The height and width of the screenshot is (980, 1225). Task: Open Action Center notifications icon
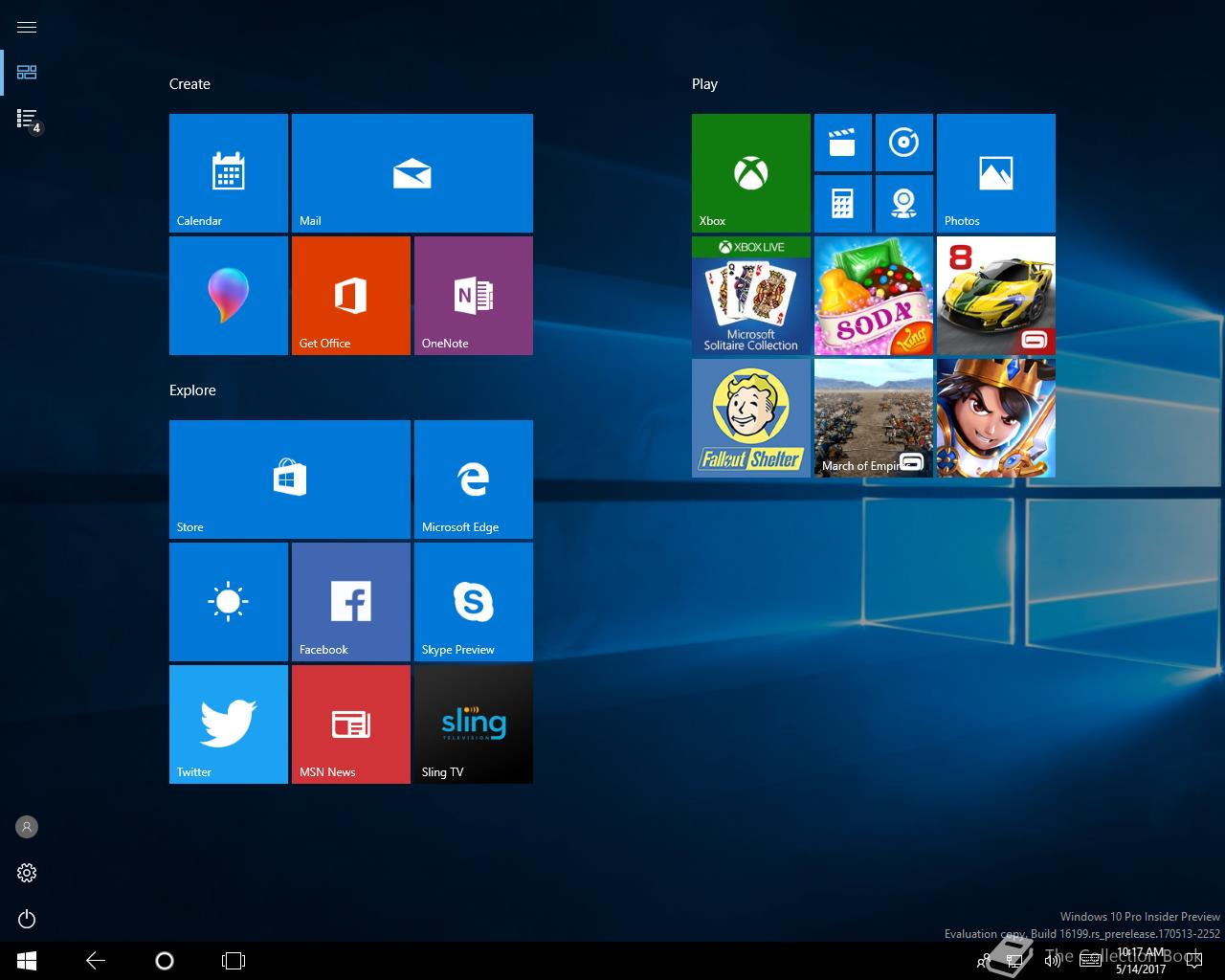coord(1193,961)
